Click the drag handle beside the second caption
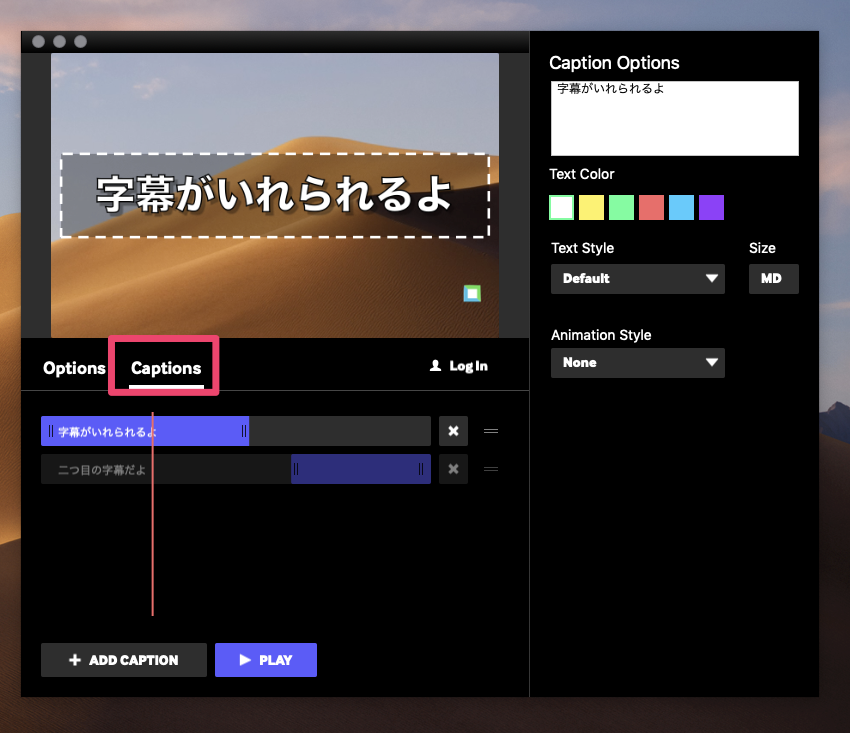The width and height of the screenshot is (850, 733). (490, 468)
